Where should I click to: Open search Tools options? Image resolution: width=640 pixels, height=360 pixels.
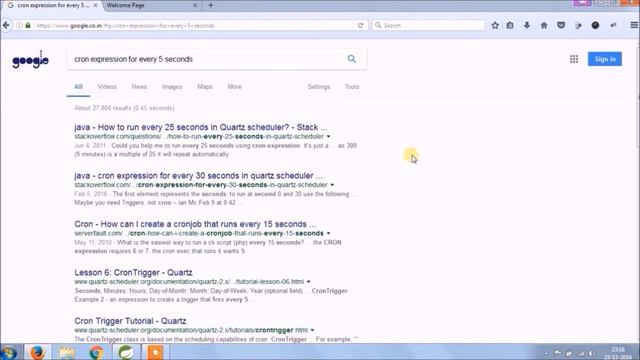(352, 87)
